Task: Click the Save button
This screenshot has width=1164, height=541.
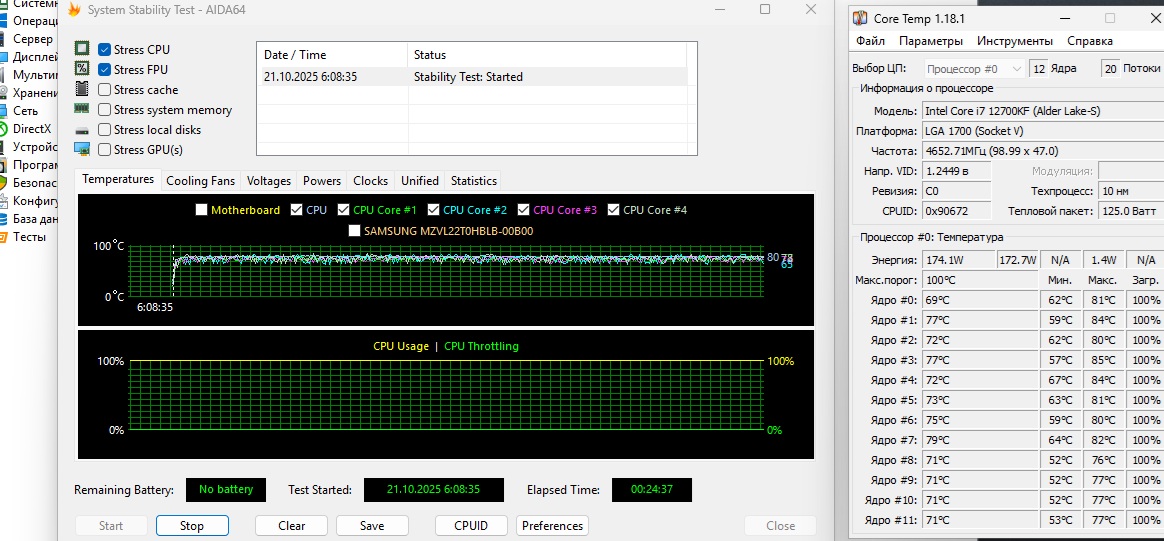Action: click(x=372, y=525)
